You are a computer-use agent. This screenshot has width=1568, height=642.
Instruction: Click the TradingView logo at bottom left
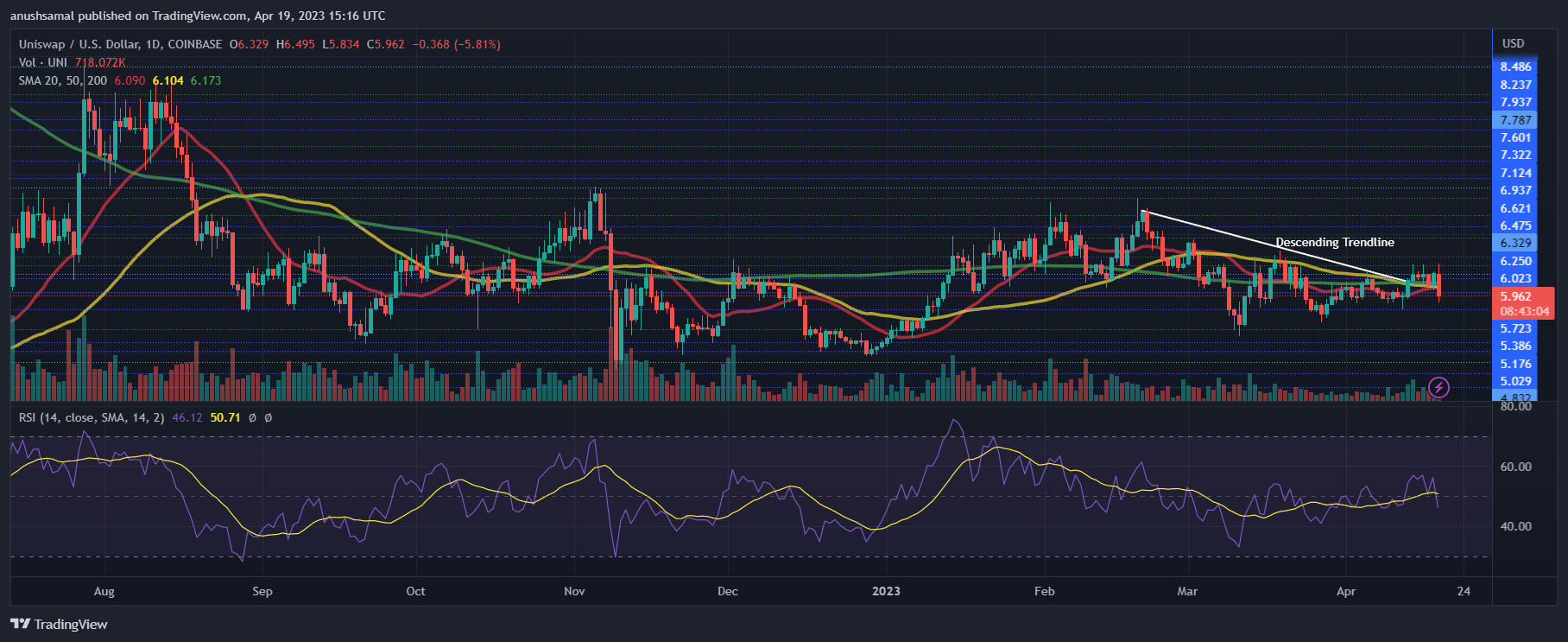coord(59,624)
